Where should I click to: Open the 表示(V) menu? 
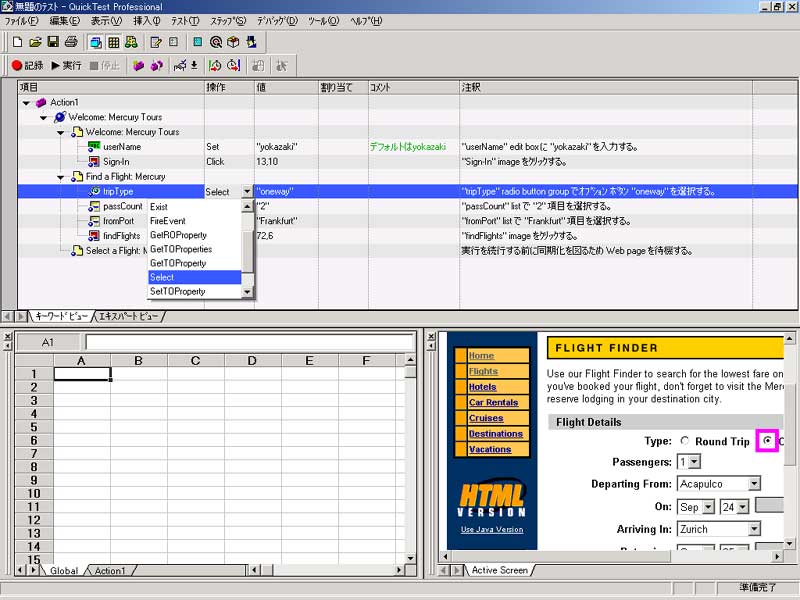pos(106,21)
